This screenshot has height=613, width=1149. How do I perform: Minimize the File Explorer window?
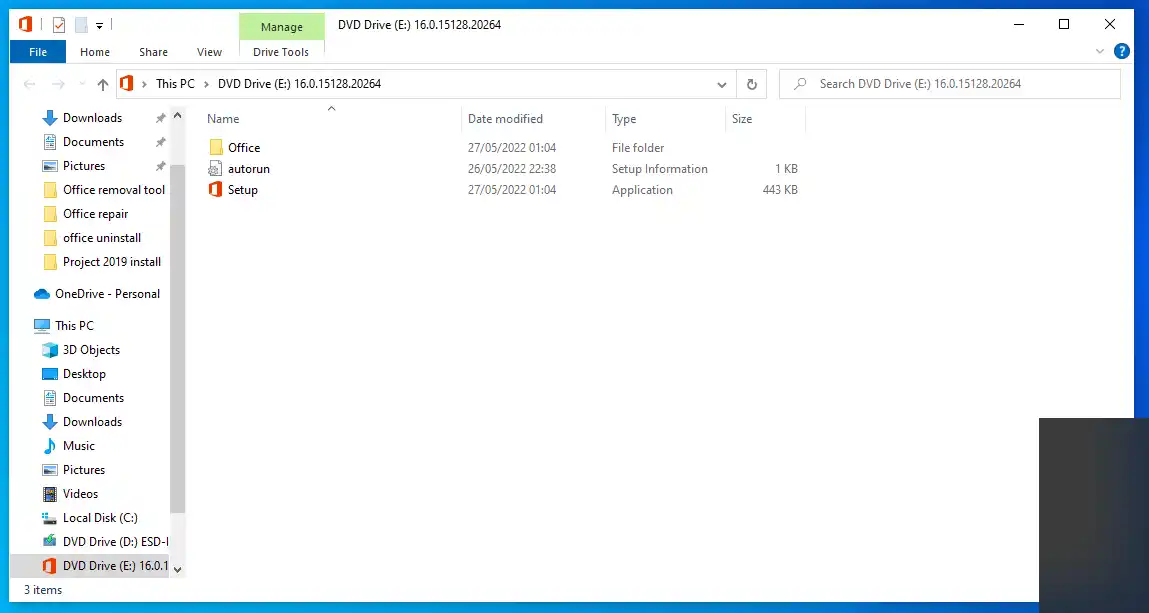point(1019,25)
